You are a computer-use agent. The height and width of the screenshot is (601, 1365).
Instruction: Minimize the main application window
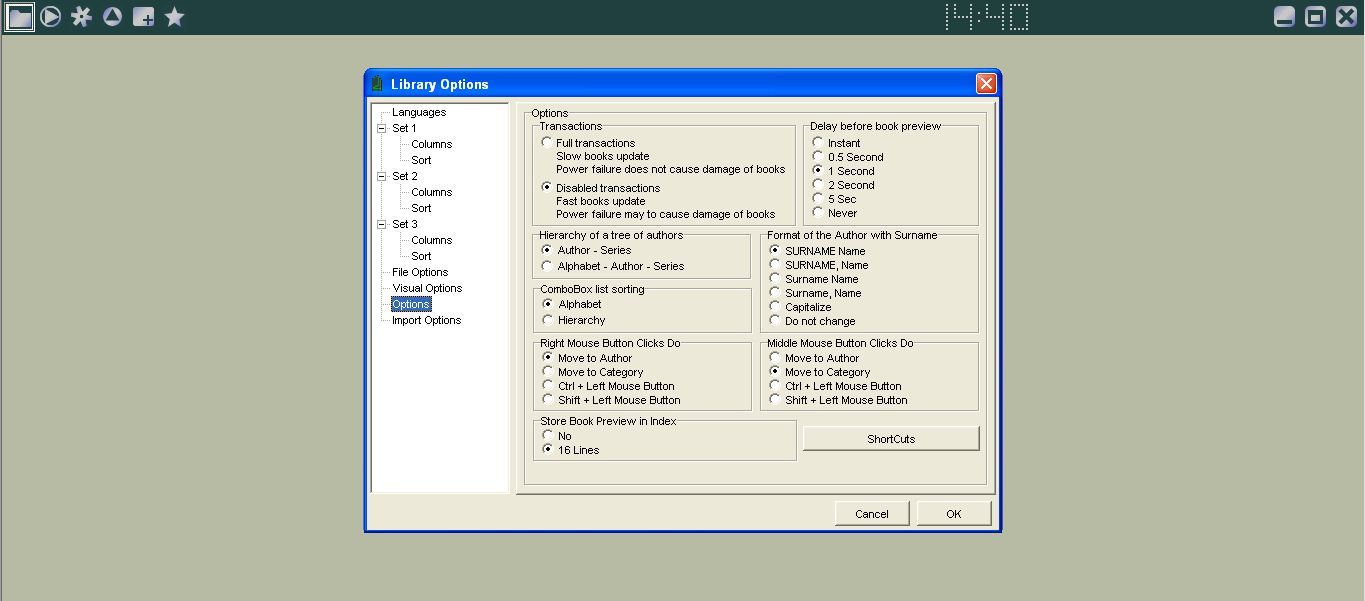(1285, 17)
